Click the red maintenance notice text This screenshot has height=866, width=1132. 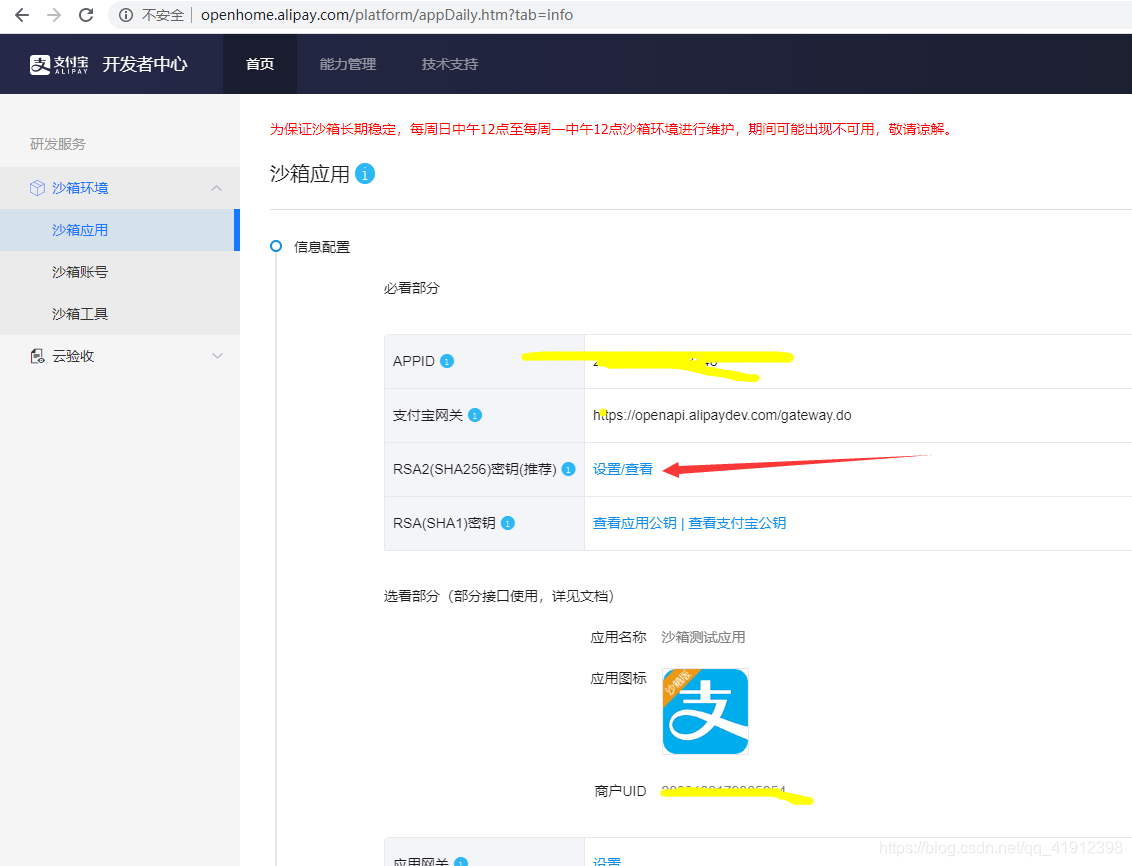[613, 129]
